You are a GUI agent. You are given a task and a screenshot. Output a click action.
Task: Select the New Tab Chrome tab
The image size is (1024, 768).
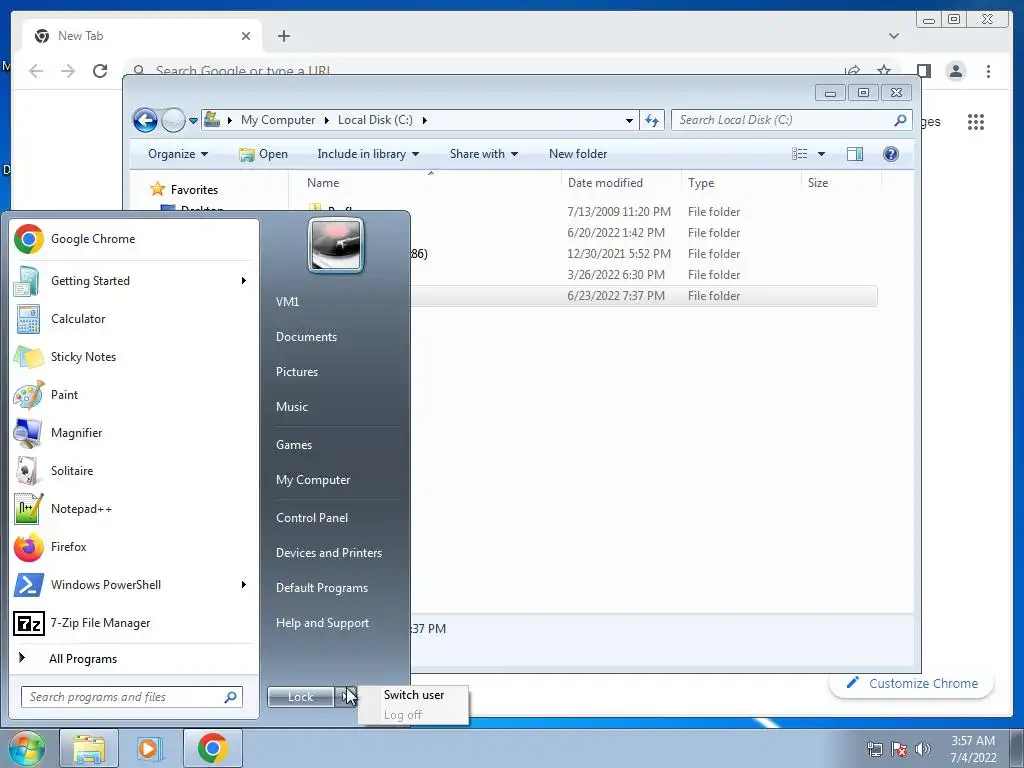pyautogui.click(x=142, y=36)
